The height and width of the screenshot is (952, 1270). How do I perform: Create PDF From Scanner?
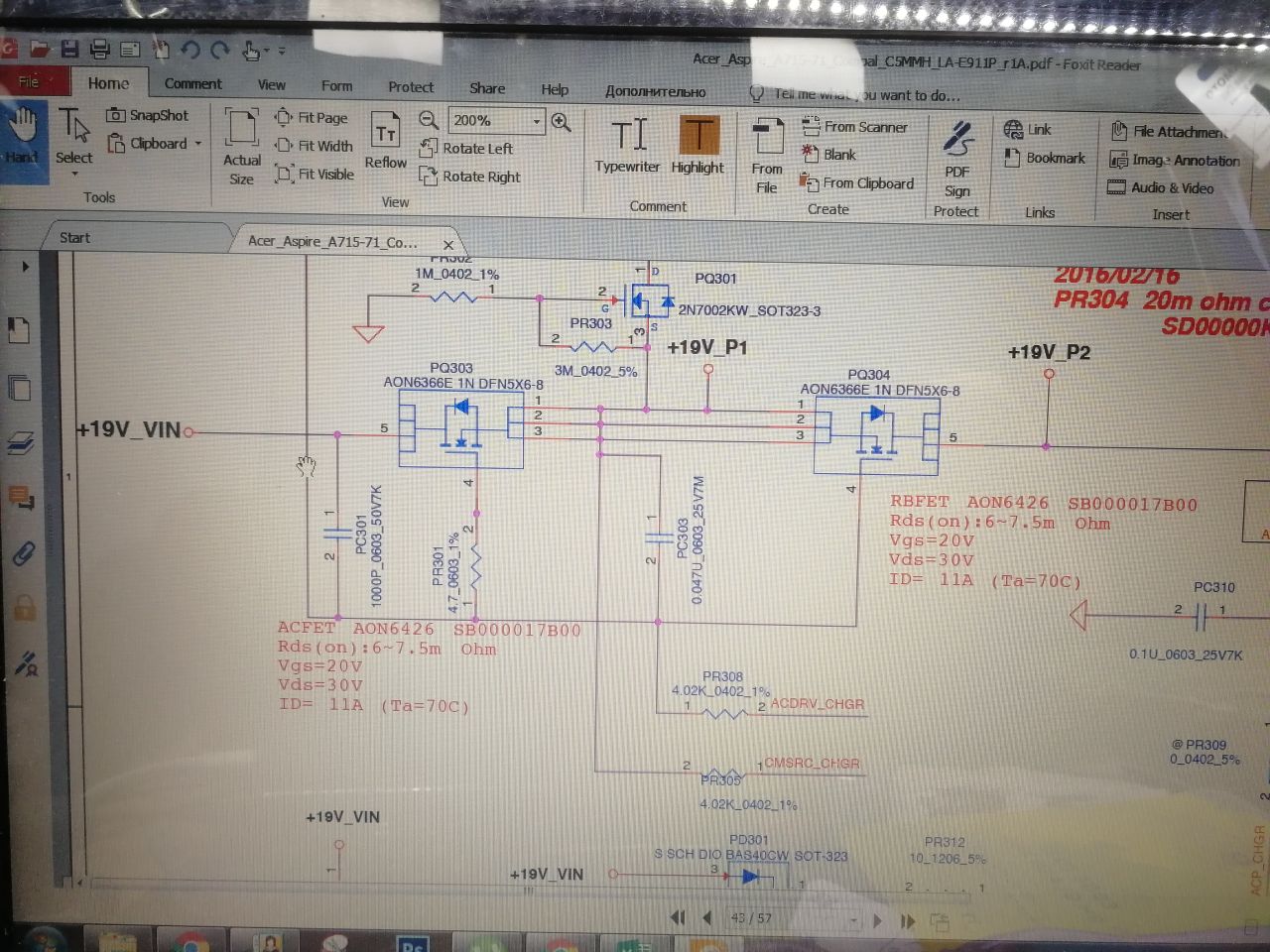pos(854,127)
